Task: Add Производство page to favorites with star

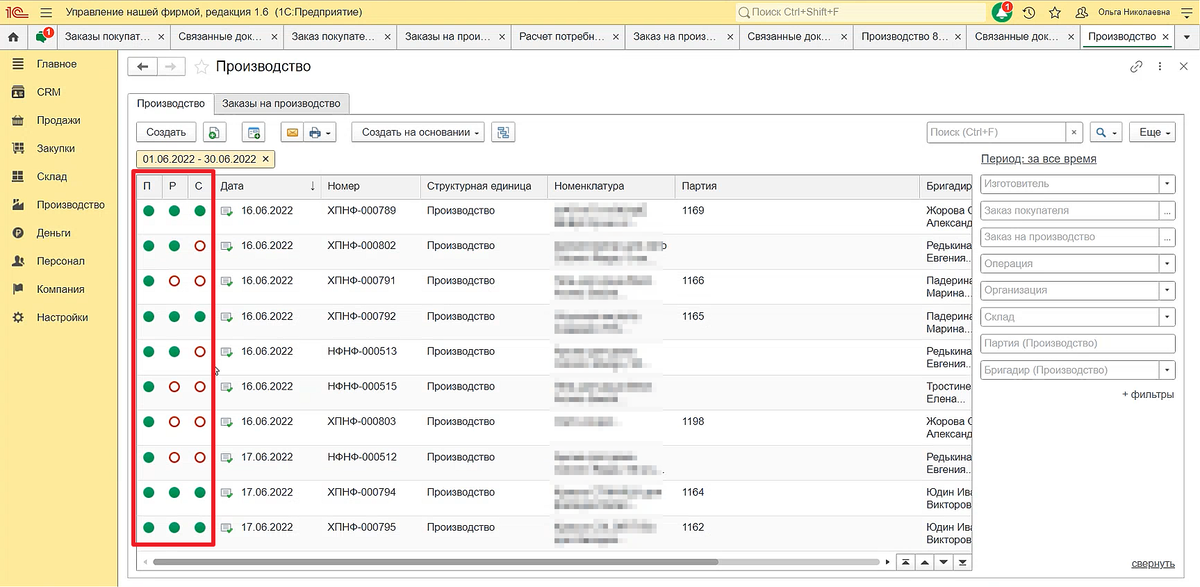Action: [x=201, y=67]
